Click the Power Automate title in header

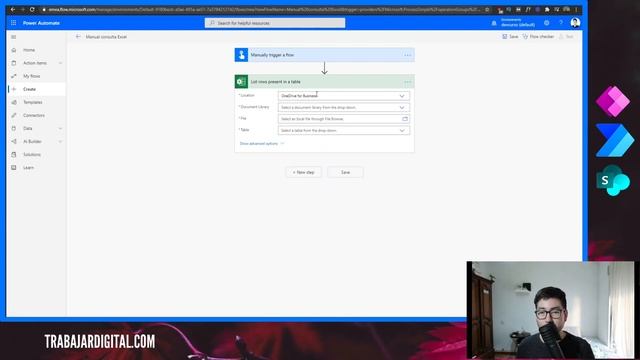[41, 23]
